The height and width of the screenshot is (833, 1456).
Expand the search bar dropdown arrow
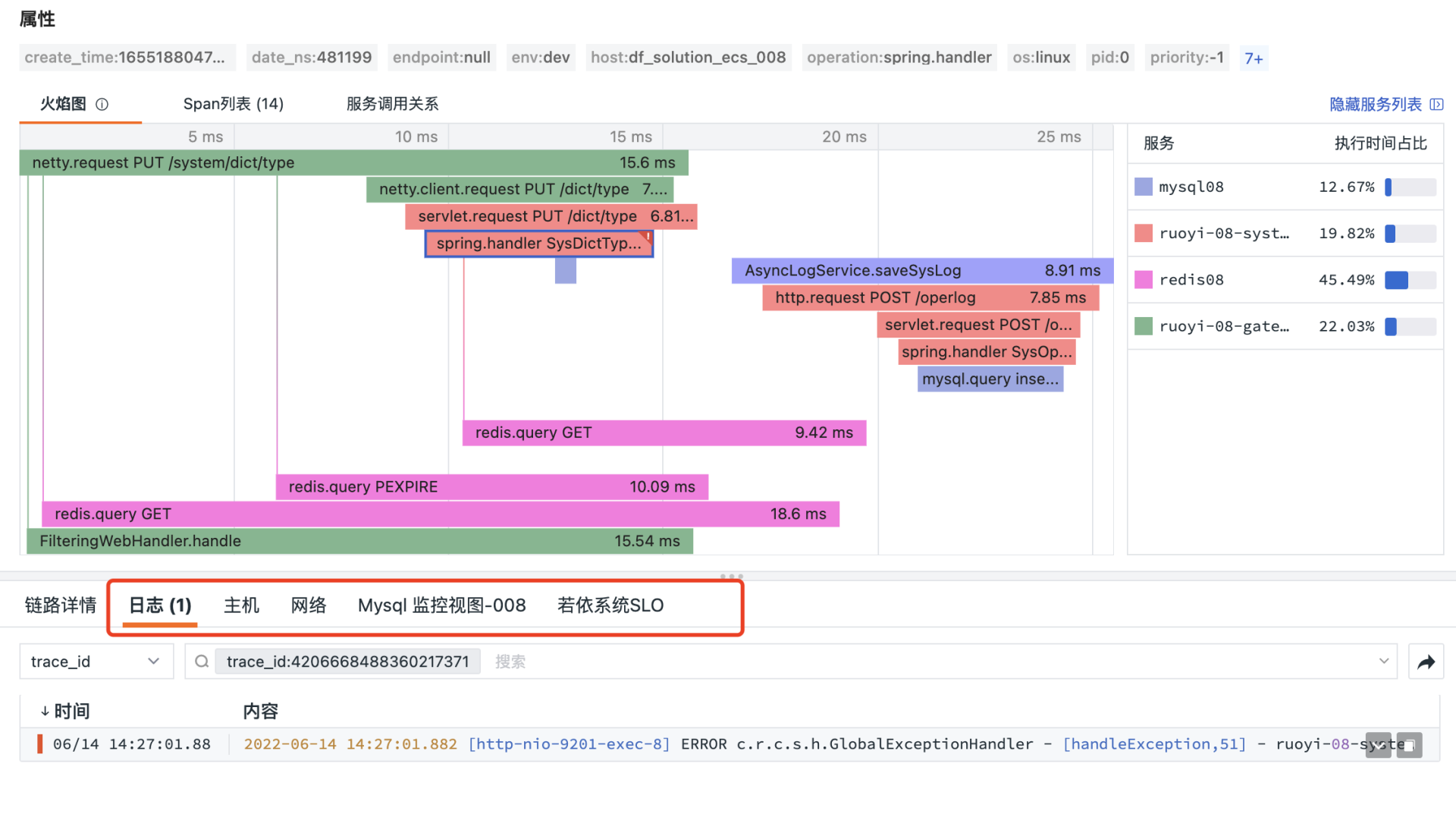coord(1383,662)
